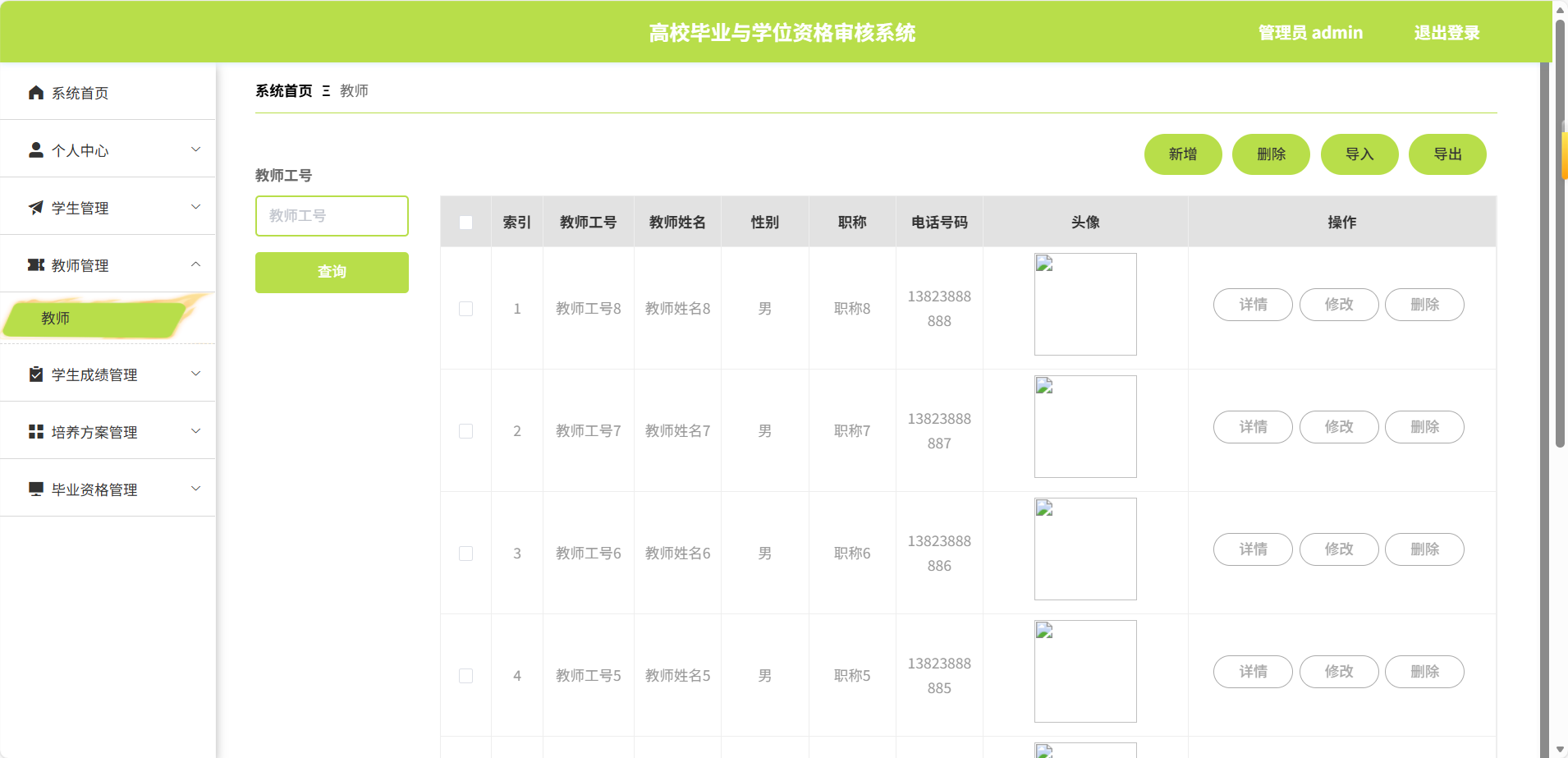Expand the 学生成绩管理 menu chevron
The width and height of the screenshot is (1568, 758).
click(x=196, y=374)
